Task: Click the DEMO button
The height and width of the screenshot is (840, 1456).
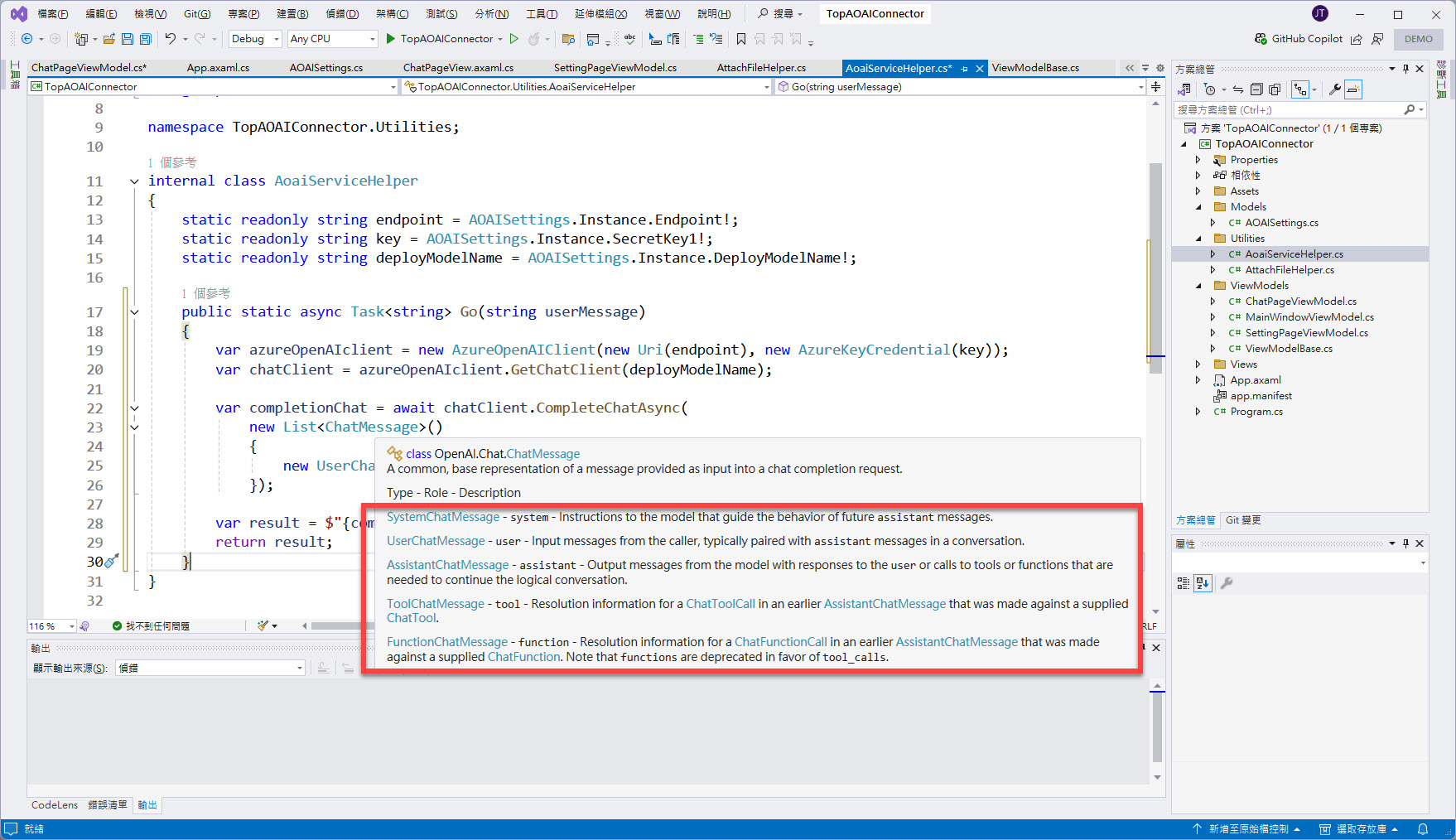Action: [1418, 39]
